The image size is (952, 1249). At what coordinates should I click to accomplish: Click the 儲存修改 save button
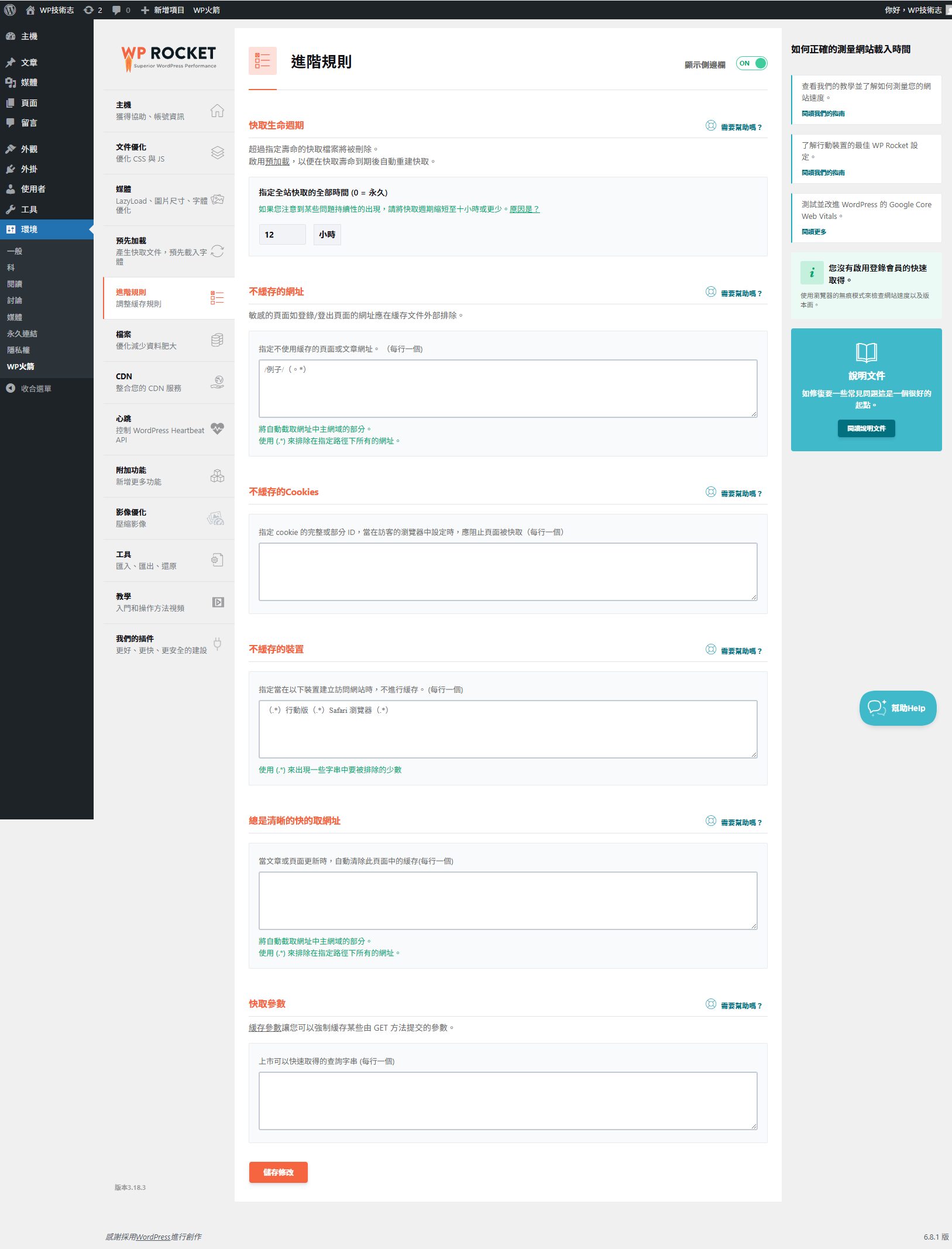point(278,1172)
